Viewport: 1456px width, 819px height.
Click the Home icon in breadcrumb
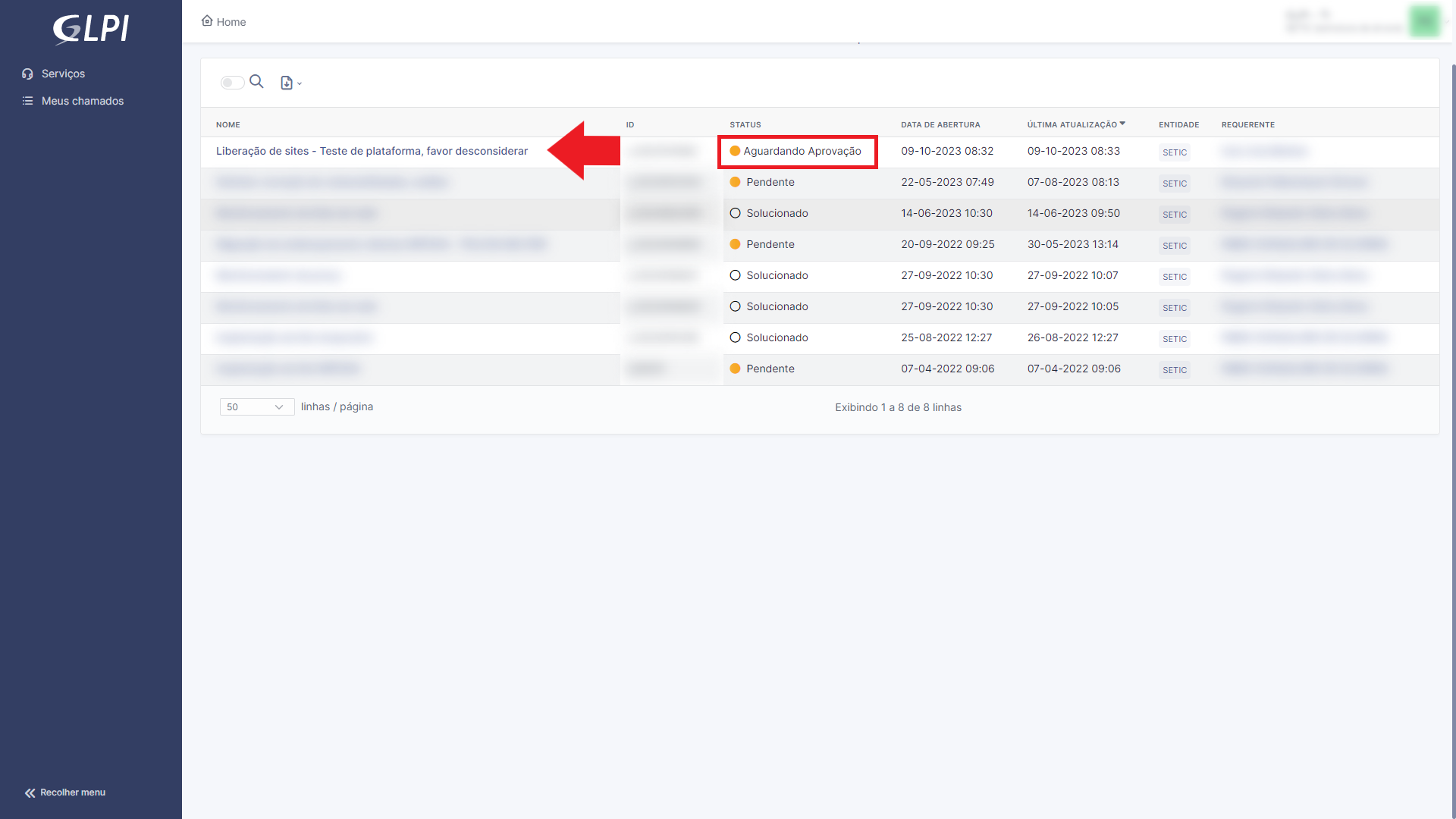tap(207, 21)
